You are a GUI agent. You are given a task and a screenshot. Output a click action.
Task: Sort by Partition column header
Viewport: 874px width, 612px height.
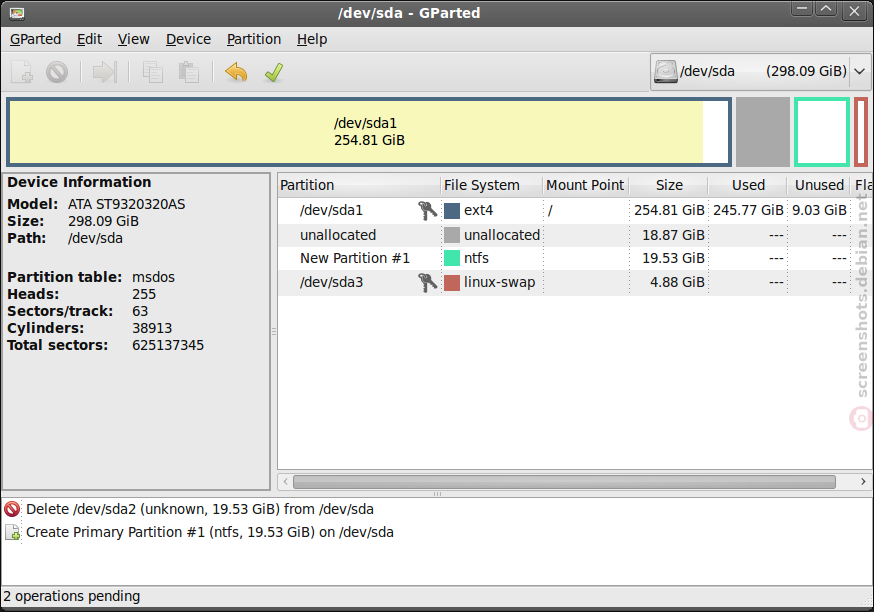coord(359,185)
